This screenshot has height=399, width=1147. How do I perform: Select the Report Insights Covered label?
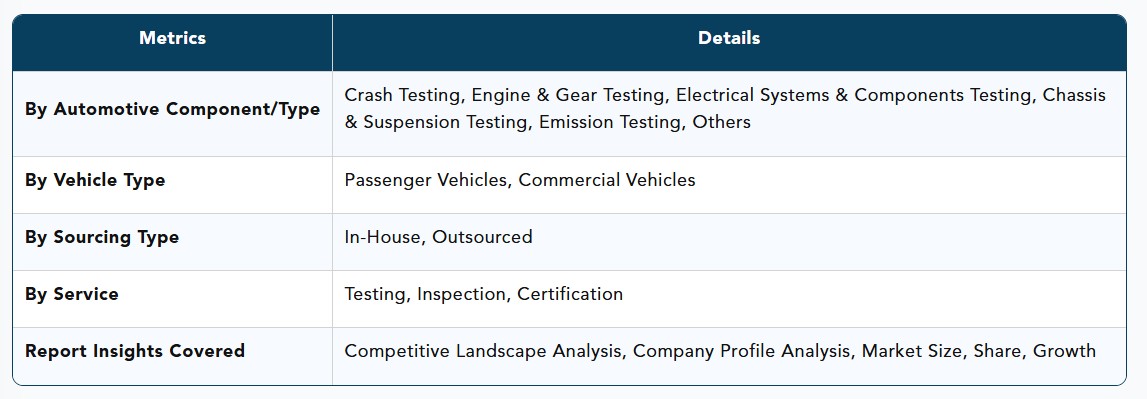(x=135, y=351)
